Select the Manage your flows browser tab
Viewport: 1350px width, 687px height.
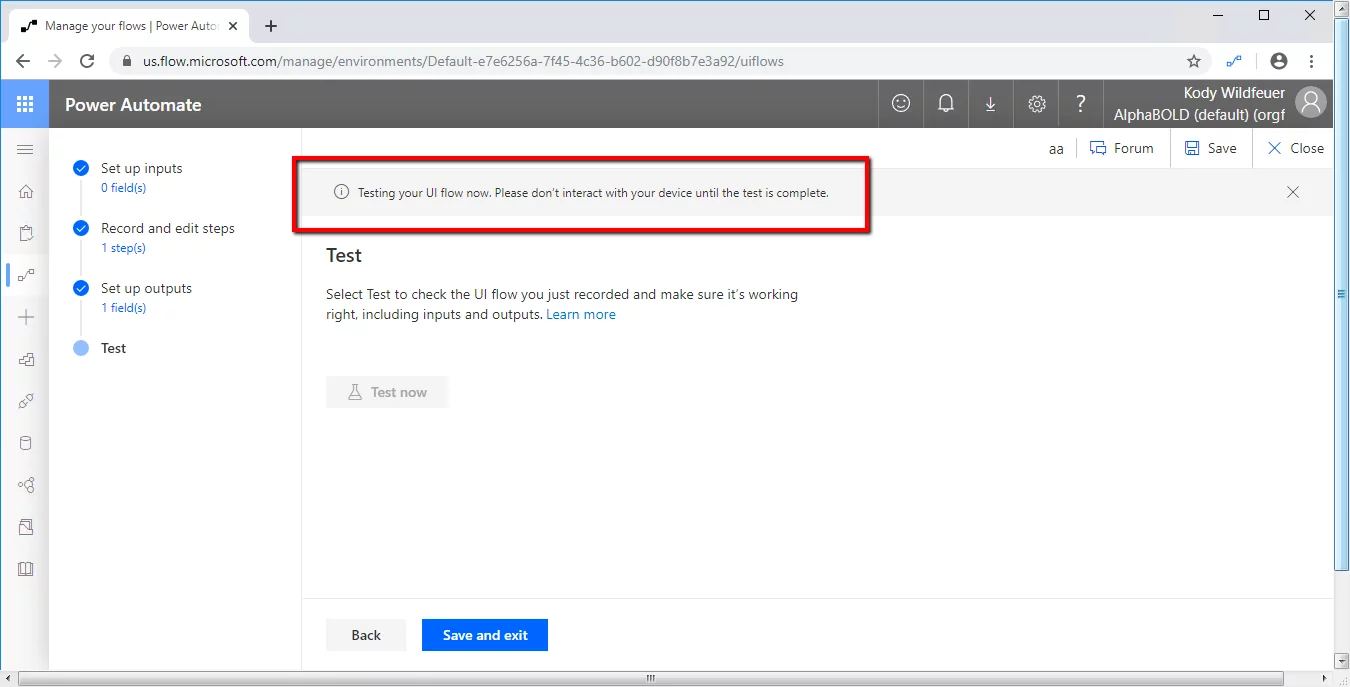(129, 26)
